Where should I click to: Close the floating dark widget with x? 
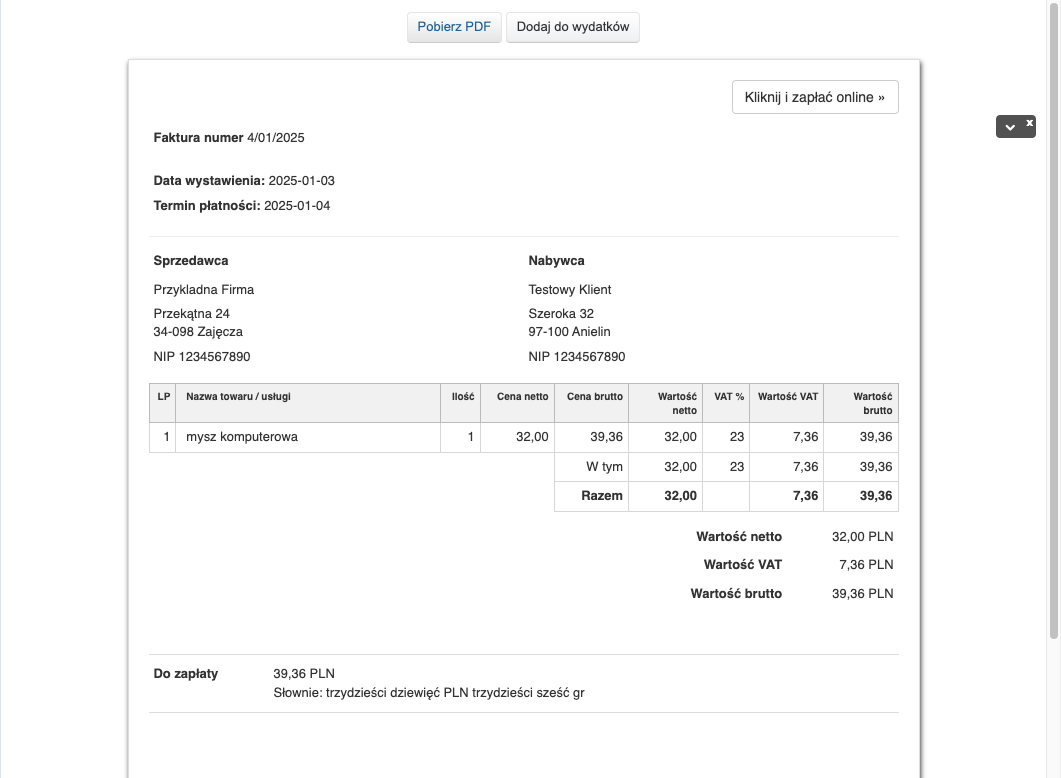click(x=1029, y=123)
